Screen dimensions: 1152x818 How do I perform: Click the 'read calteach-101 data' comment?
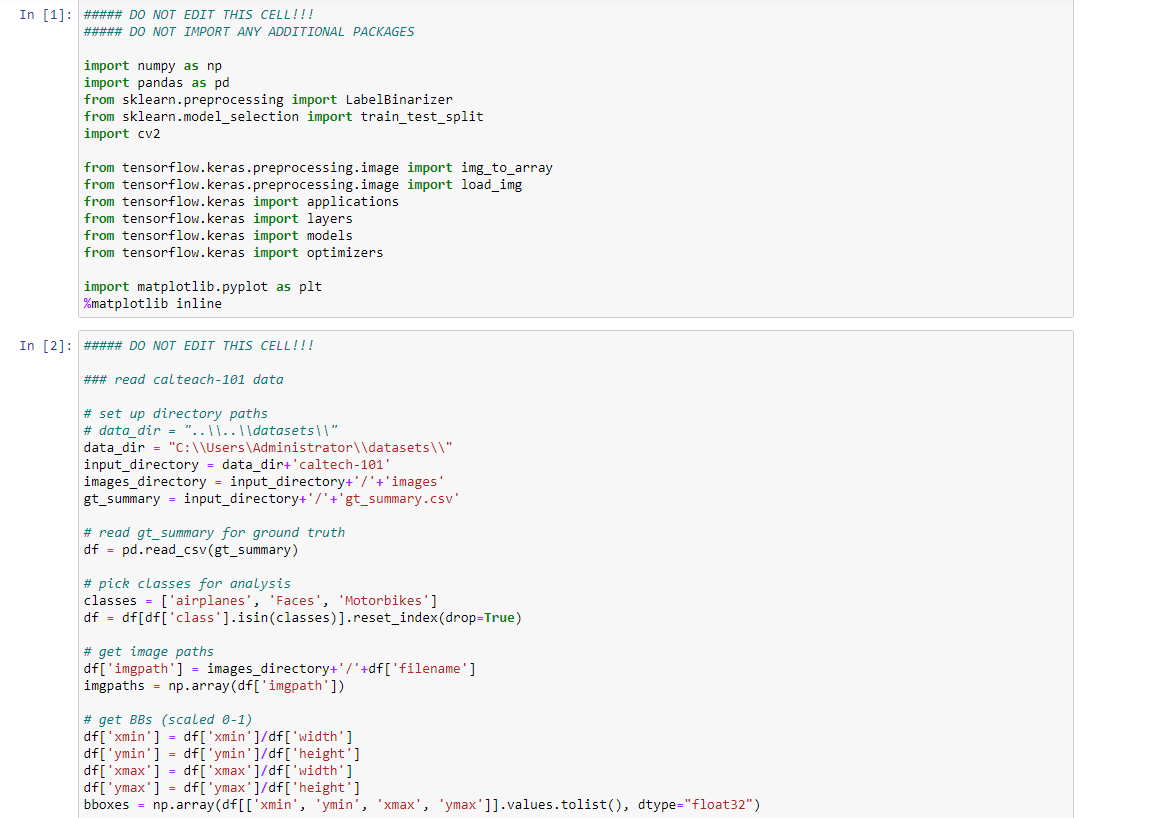click(x=184, y=379)
